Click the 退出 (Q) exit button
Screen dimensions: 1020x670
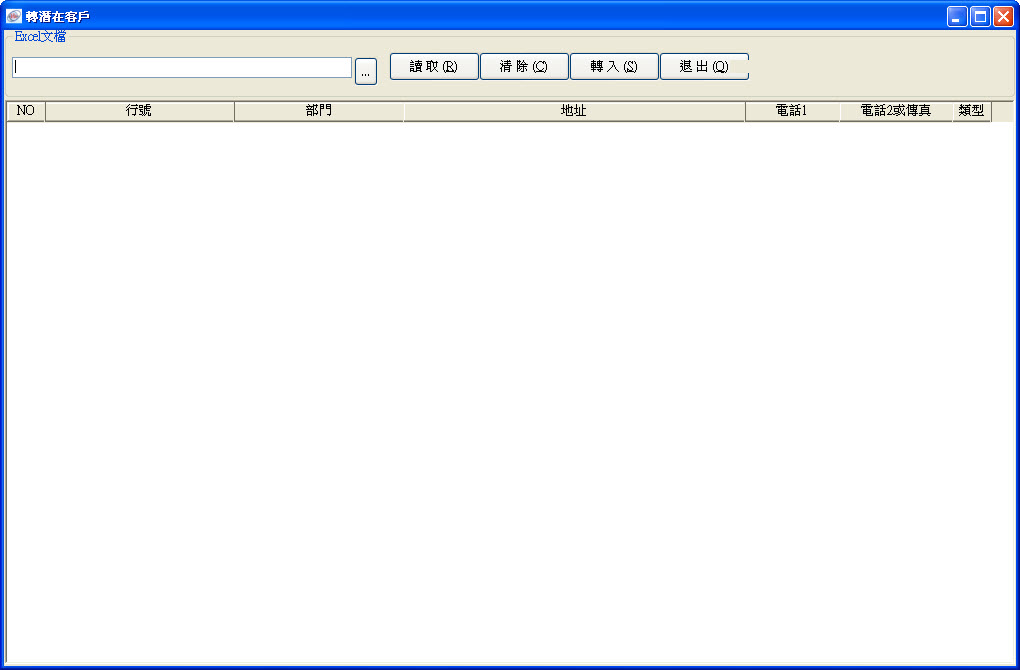tap(705, 66)
